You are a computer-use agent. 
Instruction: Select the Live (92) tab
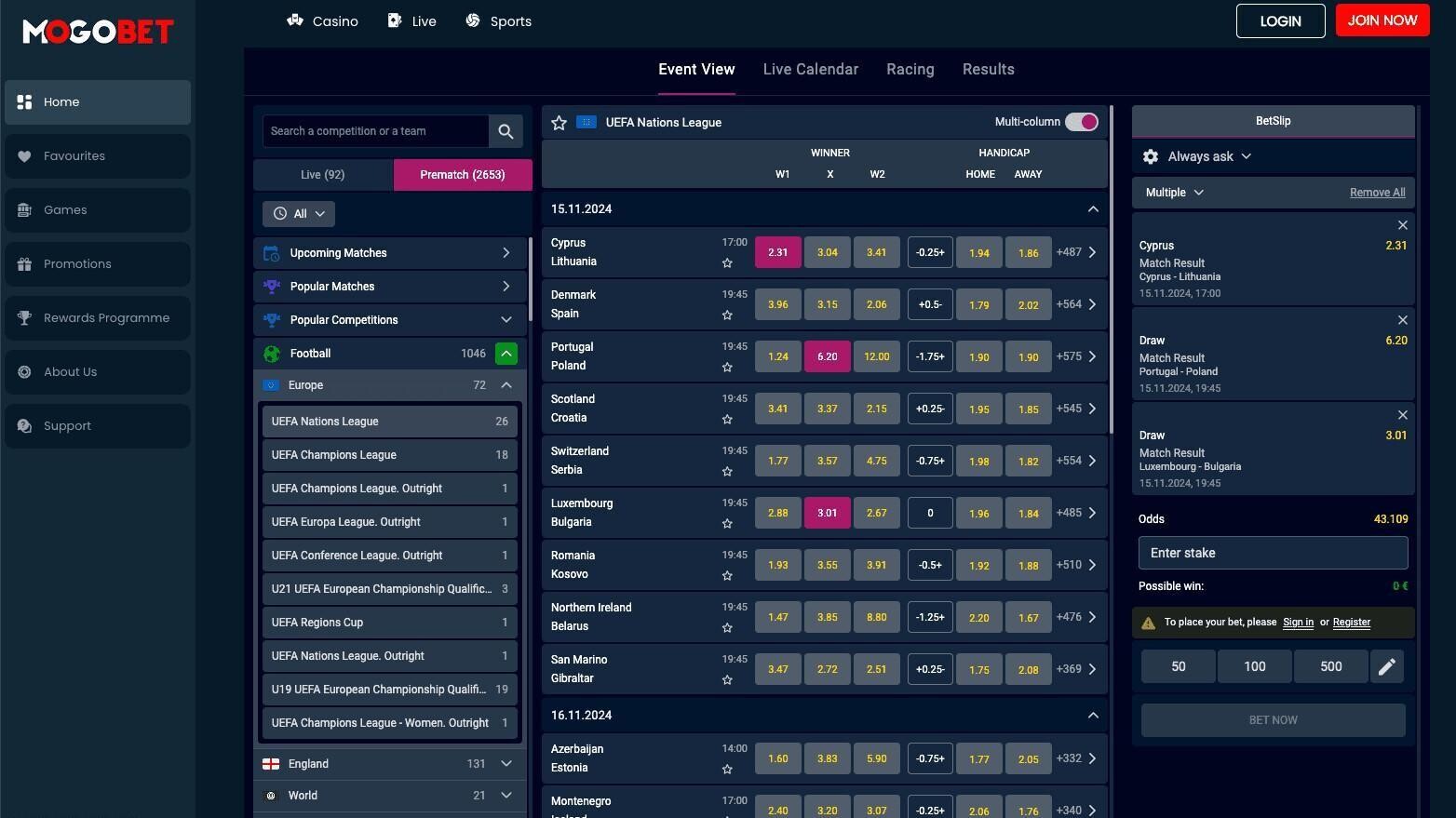pos(323,175)
